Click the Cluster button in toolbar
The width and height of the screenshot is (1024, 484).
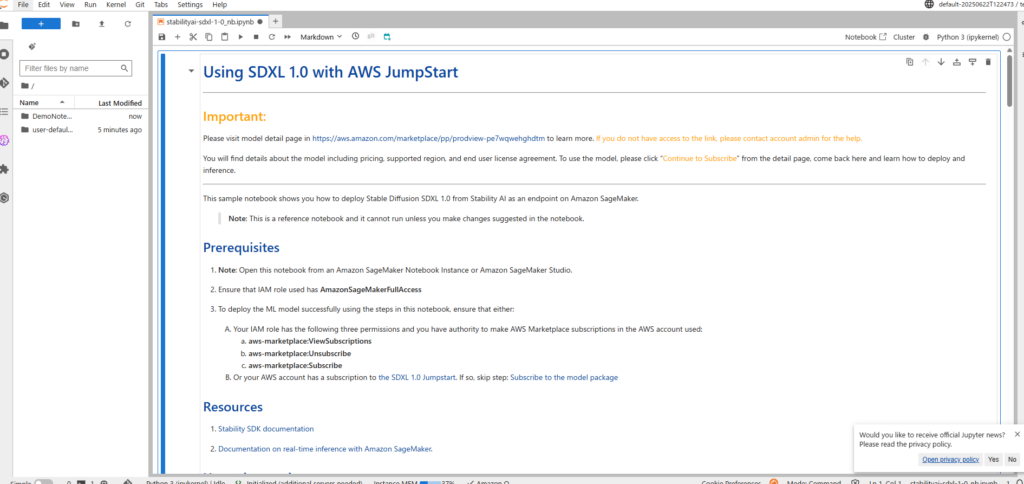[x=904, y=37]
